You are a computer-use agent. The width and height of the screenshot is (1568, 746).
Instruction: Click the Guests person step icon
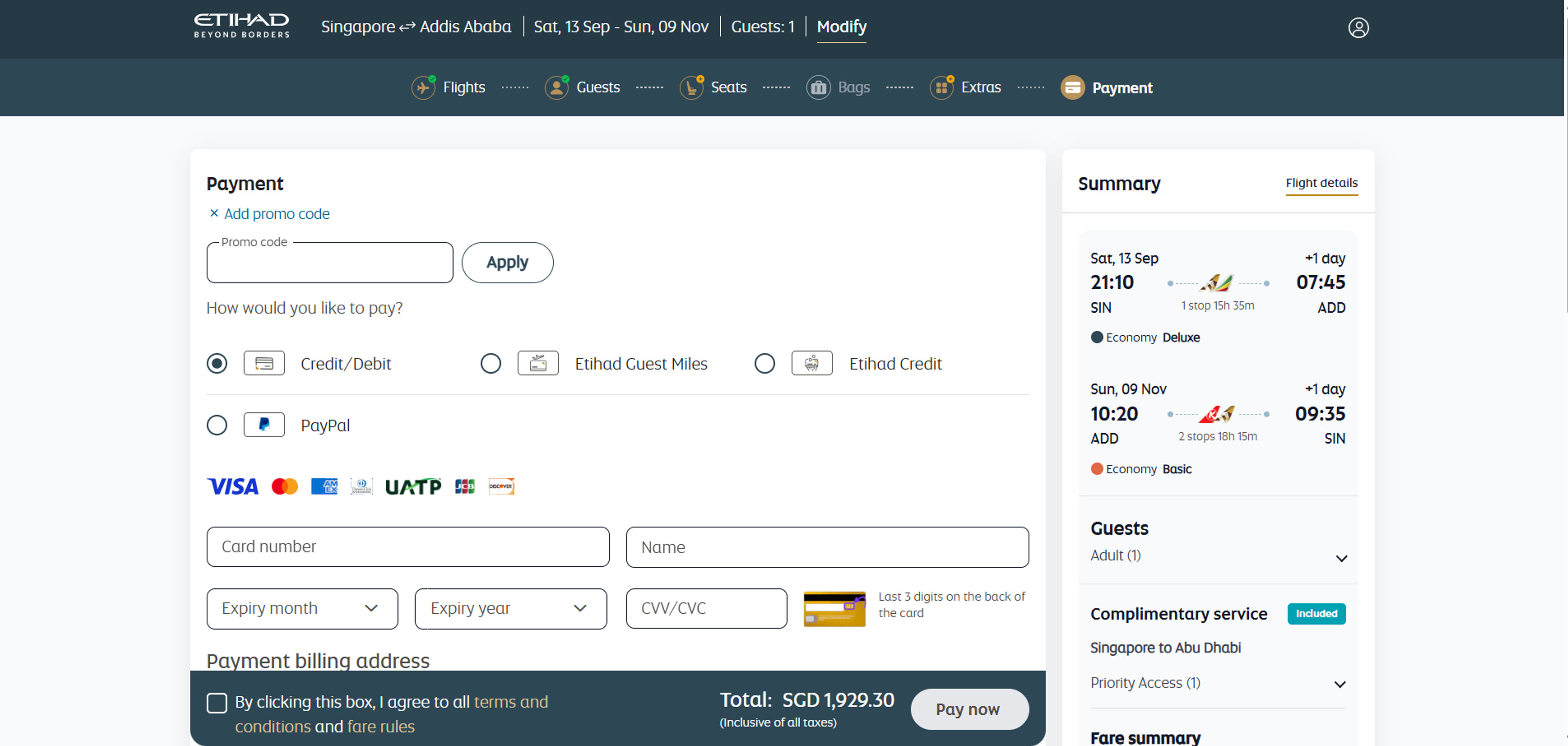point(556,88)
